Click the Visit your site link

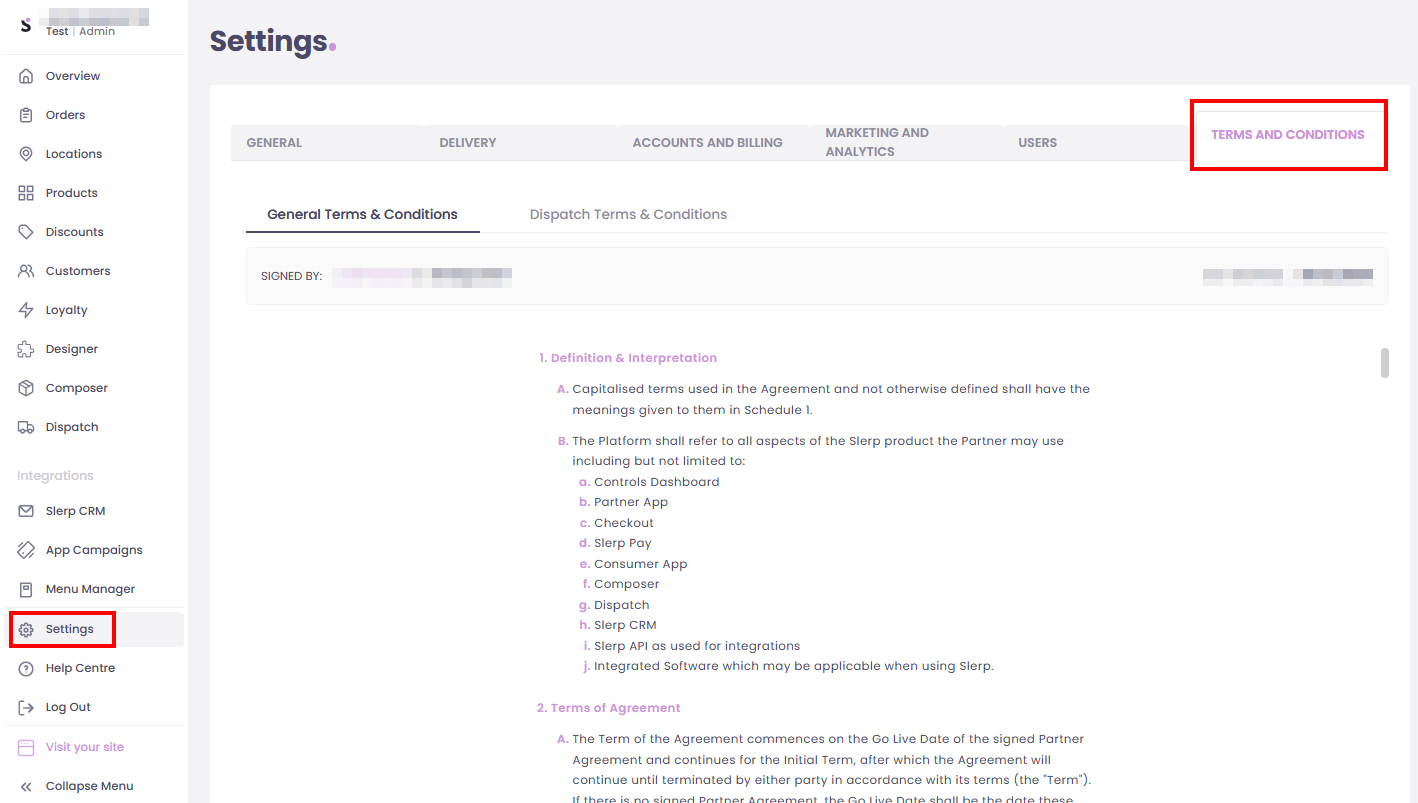click(84, 747)
